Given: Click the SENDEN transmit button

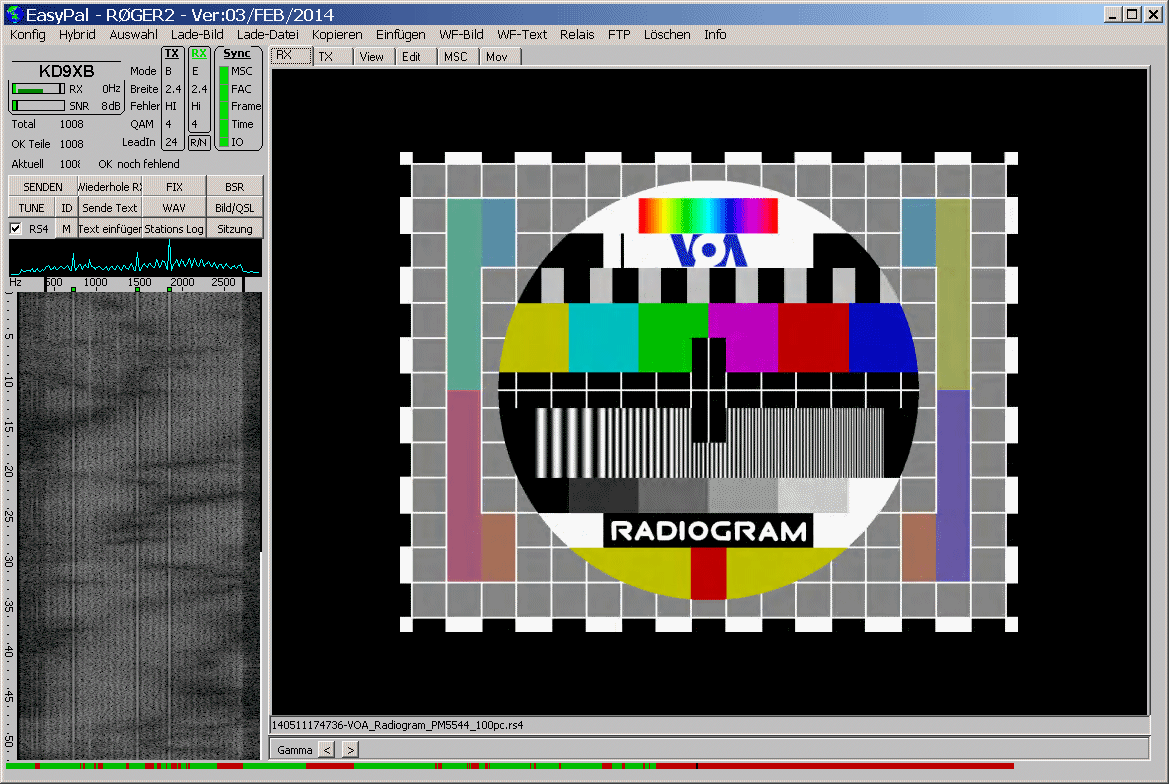Looking at the screenshot, I should 42,187.
